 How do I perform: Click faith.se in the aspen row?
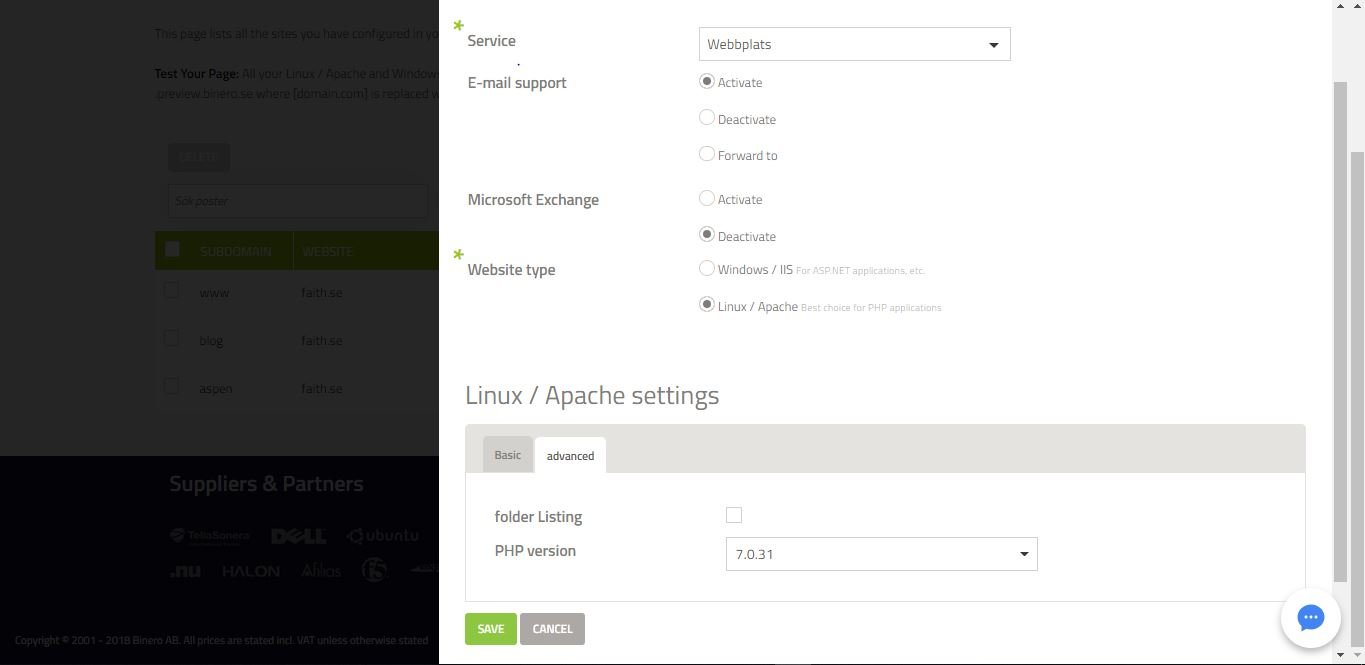[x=322, y=389]
